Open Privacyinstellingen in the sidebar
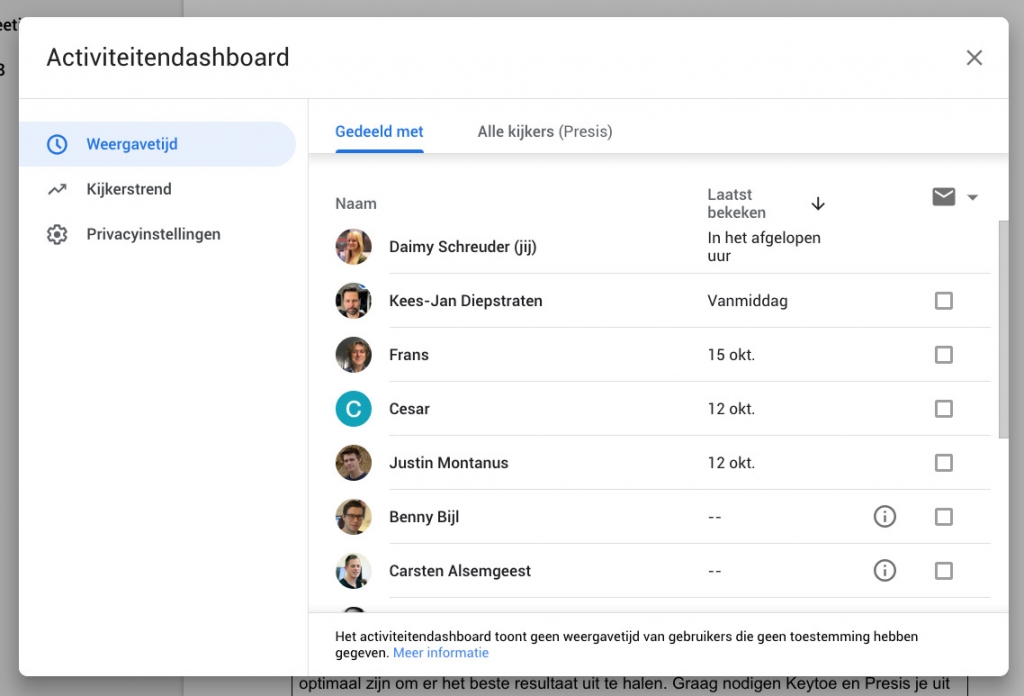The image size is (1024, 696). [x=153, y=235]
